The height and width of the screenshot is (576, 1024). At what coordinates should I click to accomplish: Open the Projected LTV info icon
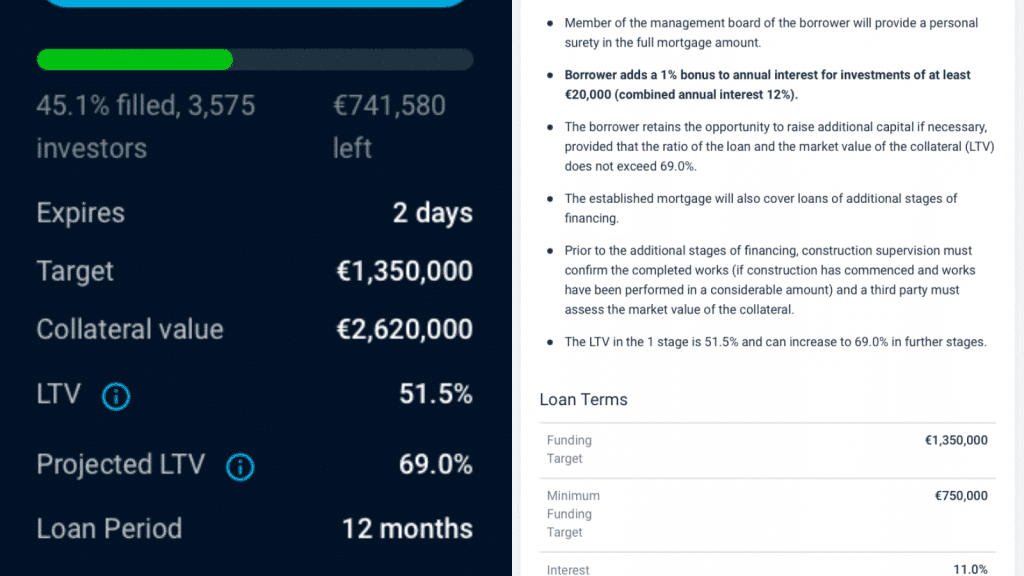240,466
